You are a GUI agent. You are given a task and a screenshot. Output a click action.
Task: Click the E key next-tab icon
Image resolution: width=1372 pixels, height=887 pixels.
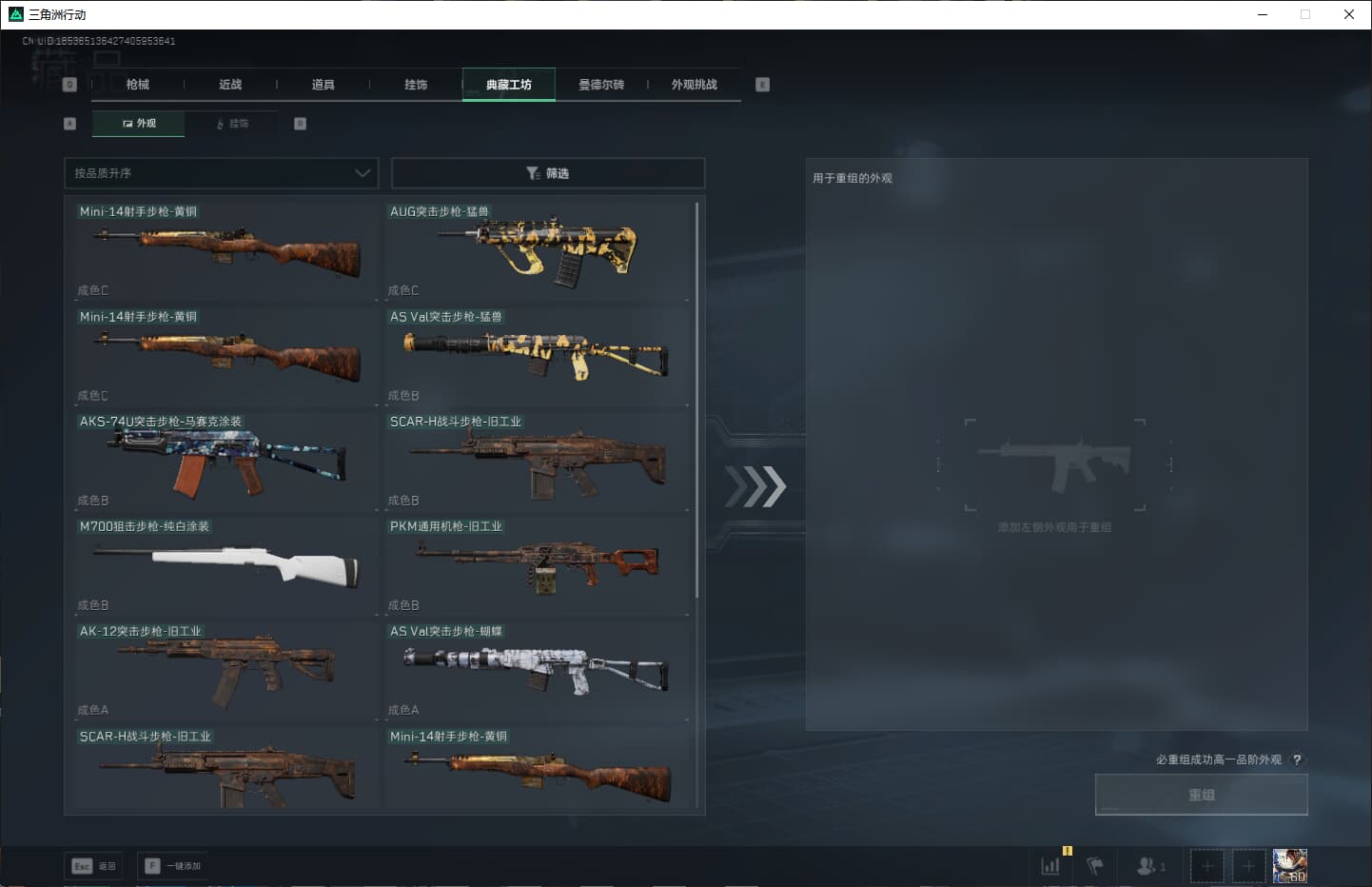(762, 85)
